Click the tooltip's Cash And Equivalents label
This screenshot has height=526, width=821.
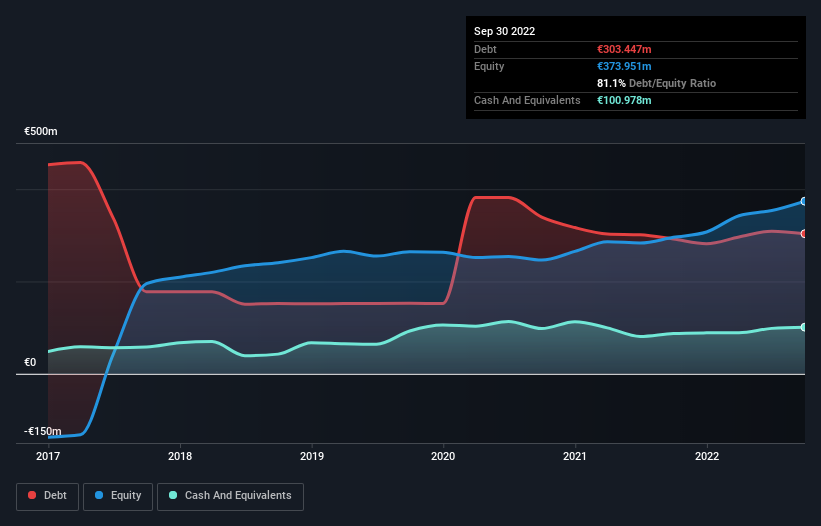527,100
